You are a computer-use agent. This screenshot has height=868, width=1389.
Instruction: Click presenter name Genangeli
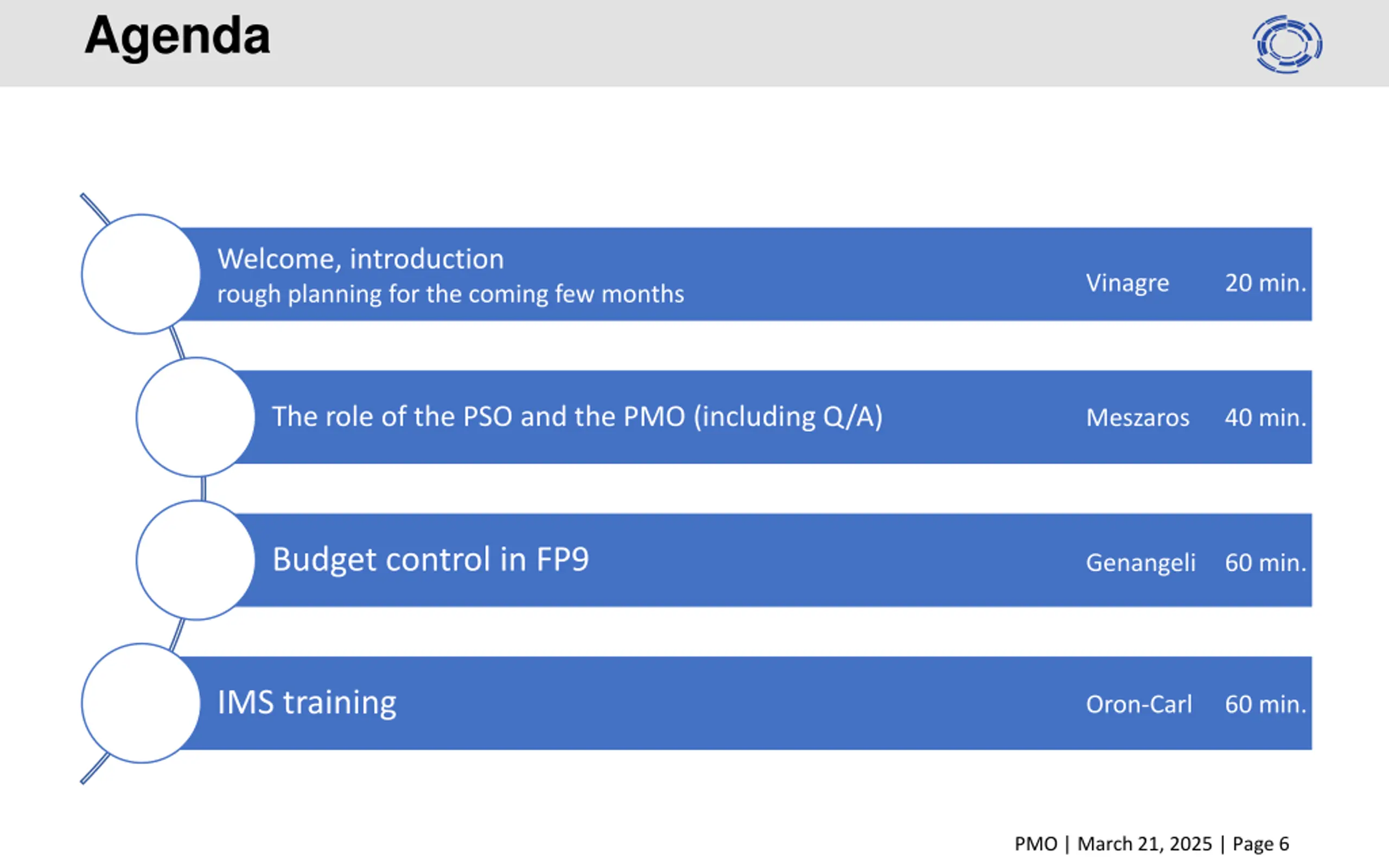point(1140,563)
